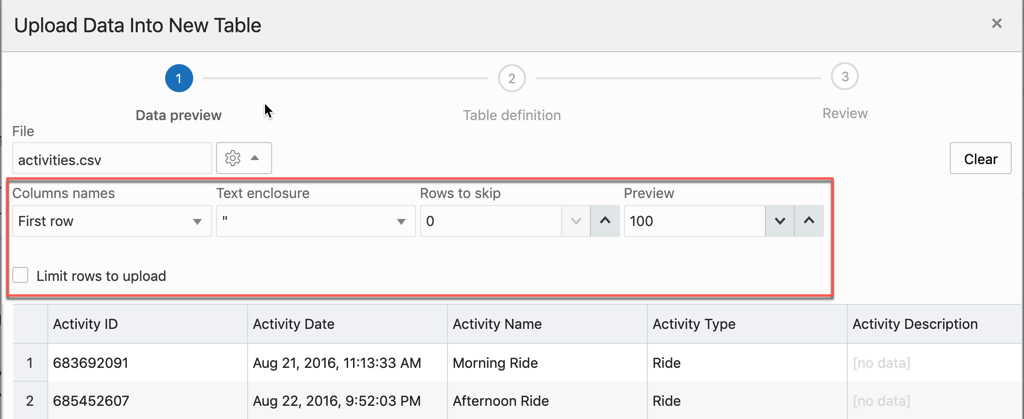The image size is (1024, 419).
Task: Click the Preview value field
Action: point(695,221)
